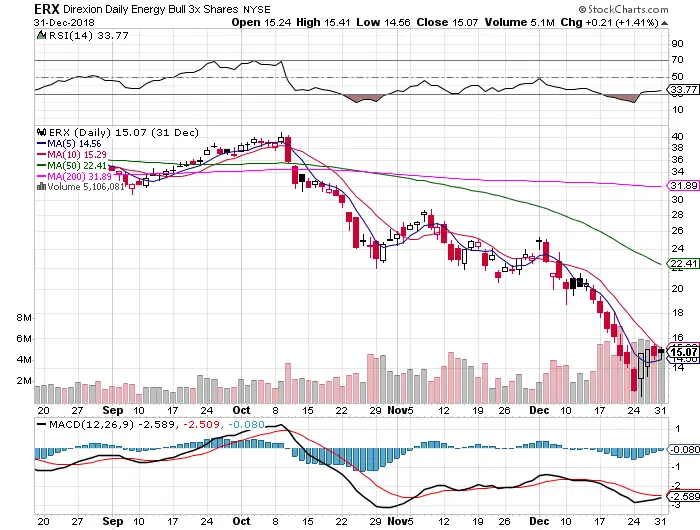Select the Direxion Daily Energy Bull 3x Shares title

[x=151, y=9]
